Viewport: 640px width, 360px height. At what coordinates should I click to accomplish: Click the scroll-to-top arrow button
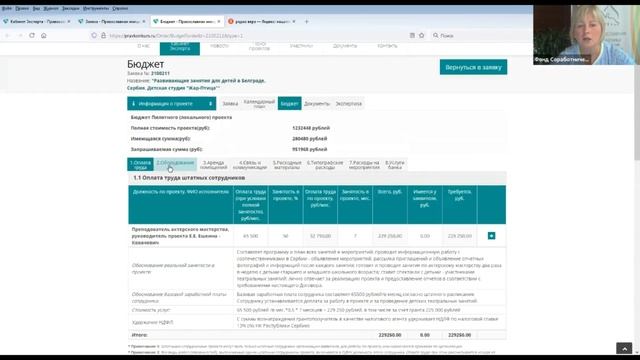coord(624,349)
